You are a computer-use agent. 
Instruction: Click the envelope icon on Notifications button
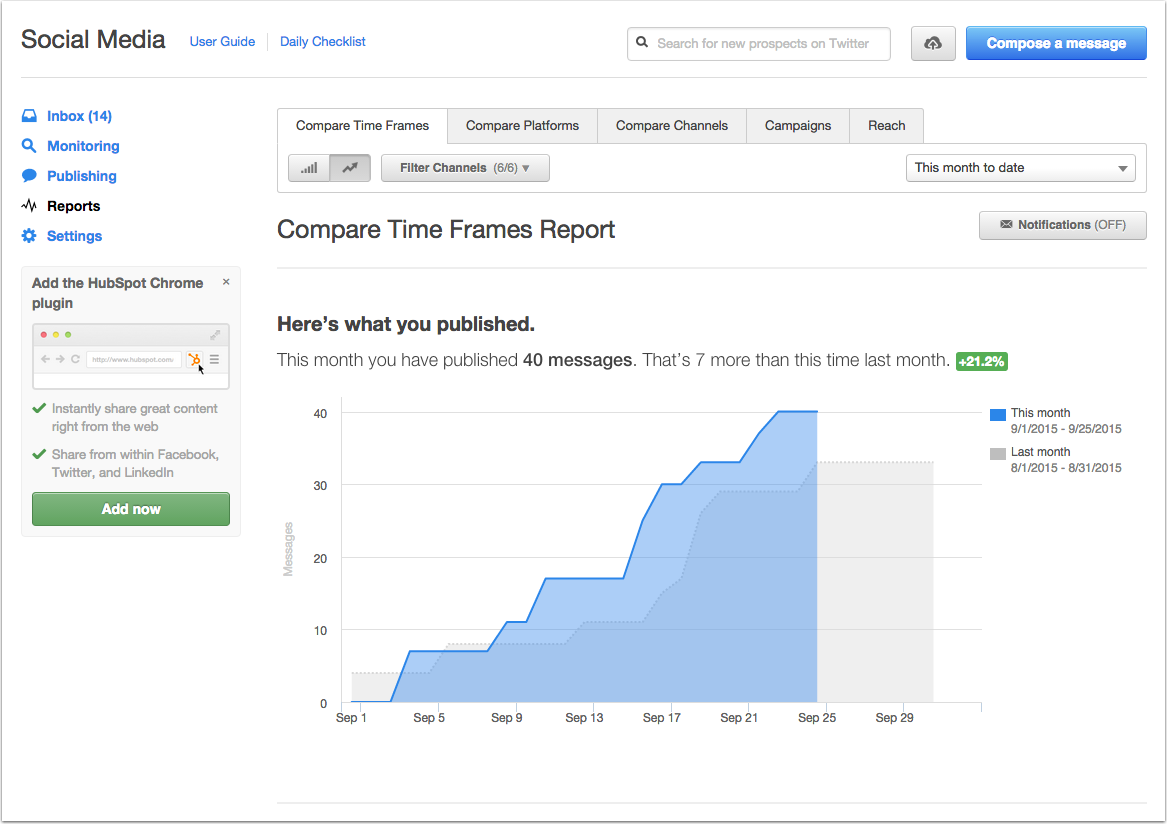coord(1005,225)
